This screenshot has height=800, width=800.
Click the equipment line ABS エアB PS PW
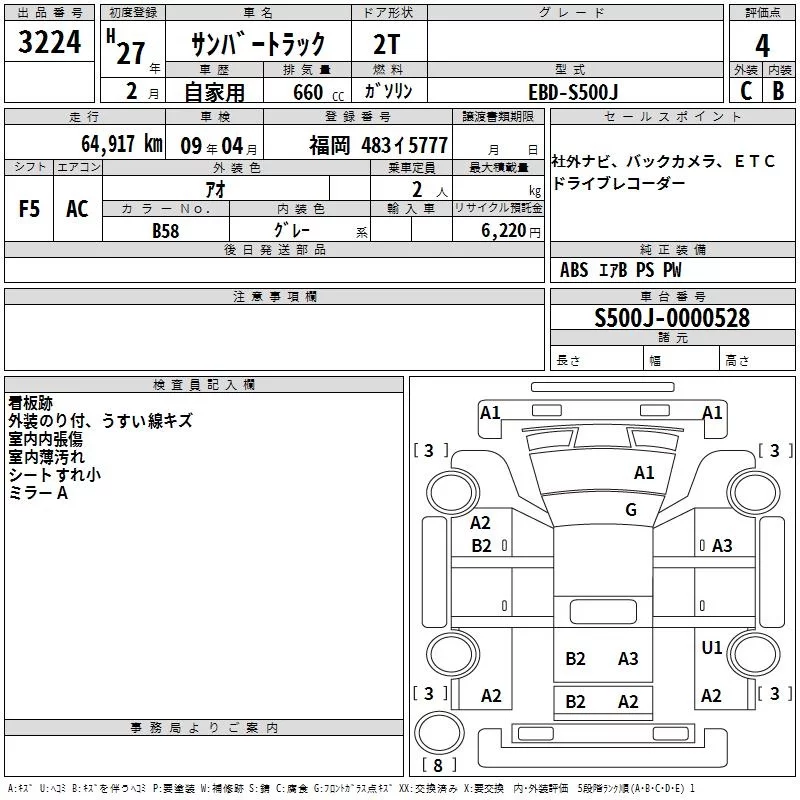tap(620, 270)
